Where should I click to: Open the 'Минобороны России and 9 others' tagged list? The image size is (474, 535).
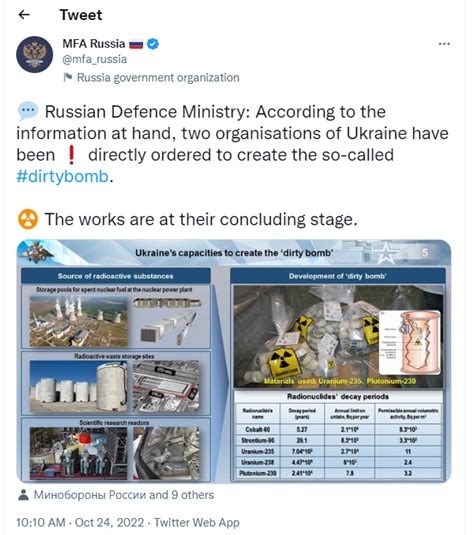[124, 495]
